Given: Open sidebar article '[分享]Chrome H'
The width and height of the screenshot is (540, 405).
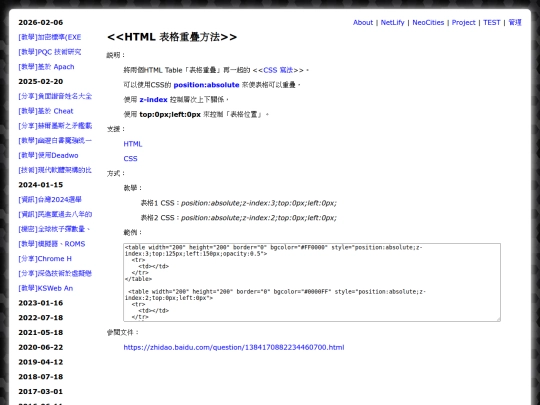Looking at the screenshot, I should point(45,259).
